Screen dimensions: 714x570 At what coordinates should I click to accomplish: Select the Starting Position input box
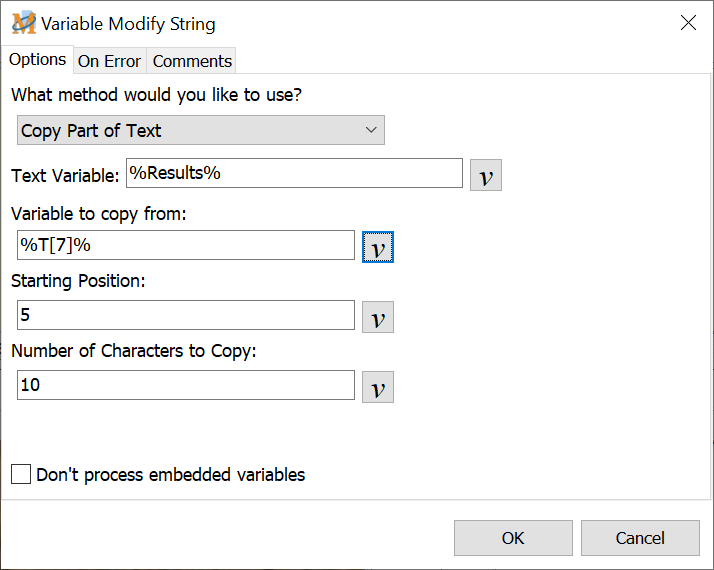186,315
